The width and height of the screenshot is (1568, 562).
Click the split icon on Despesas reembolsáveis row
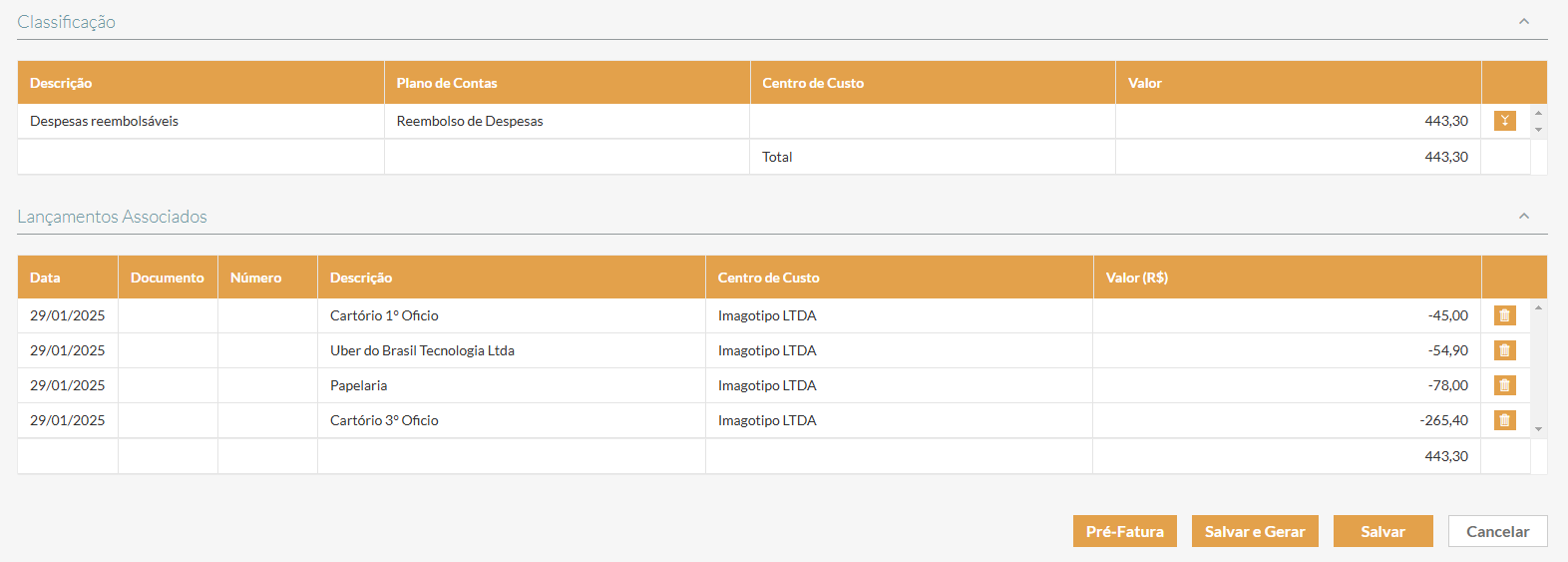pyautogui.click(x=1504, y=121)
